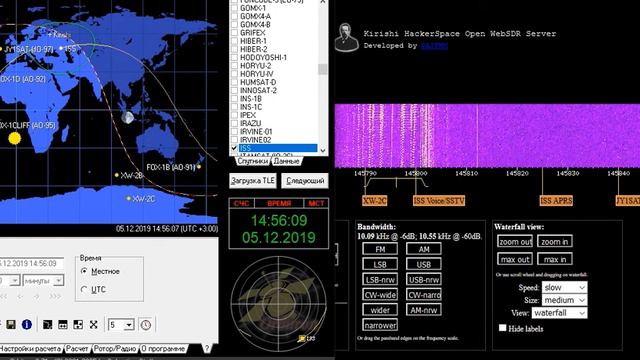640x360 pixels.
Task: Click the clock real-time icon
Action: click(146, 325)
